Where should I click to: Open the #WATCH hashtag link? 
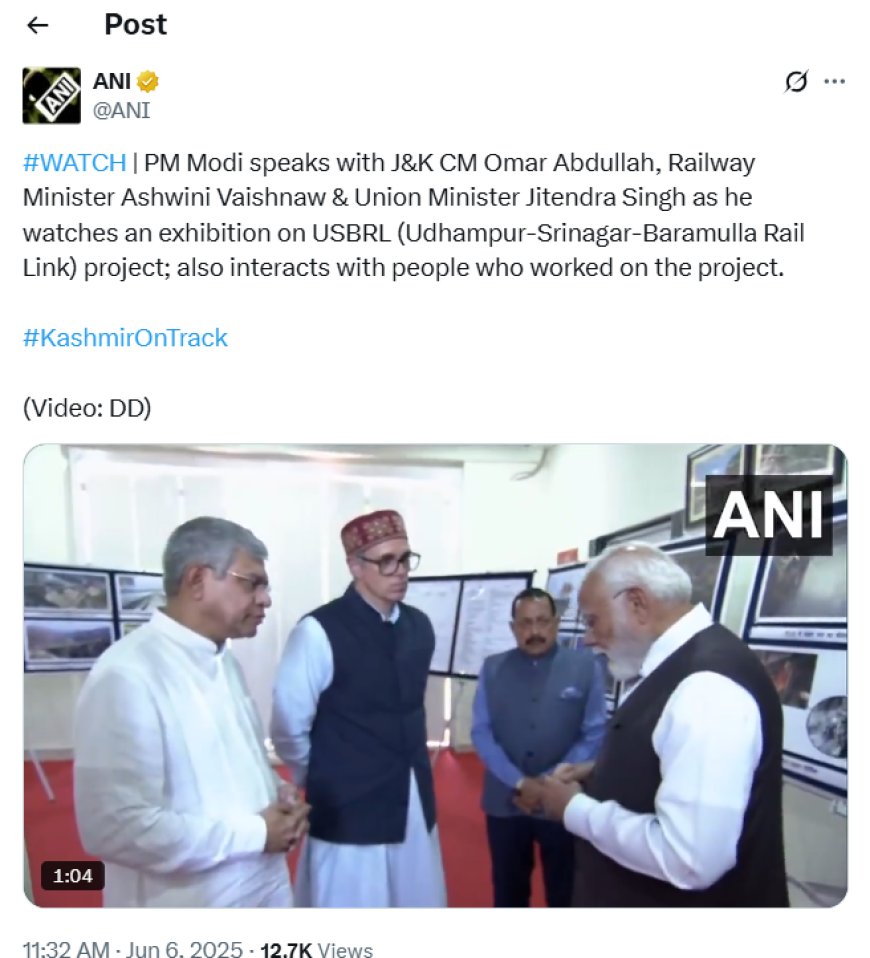tap(74, 163)
